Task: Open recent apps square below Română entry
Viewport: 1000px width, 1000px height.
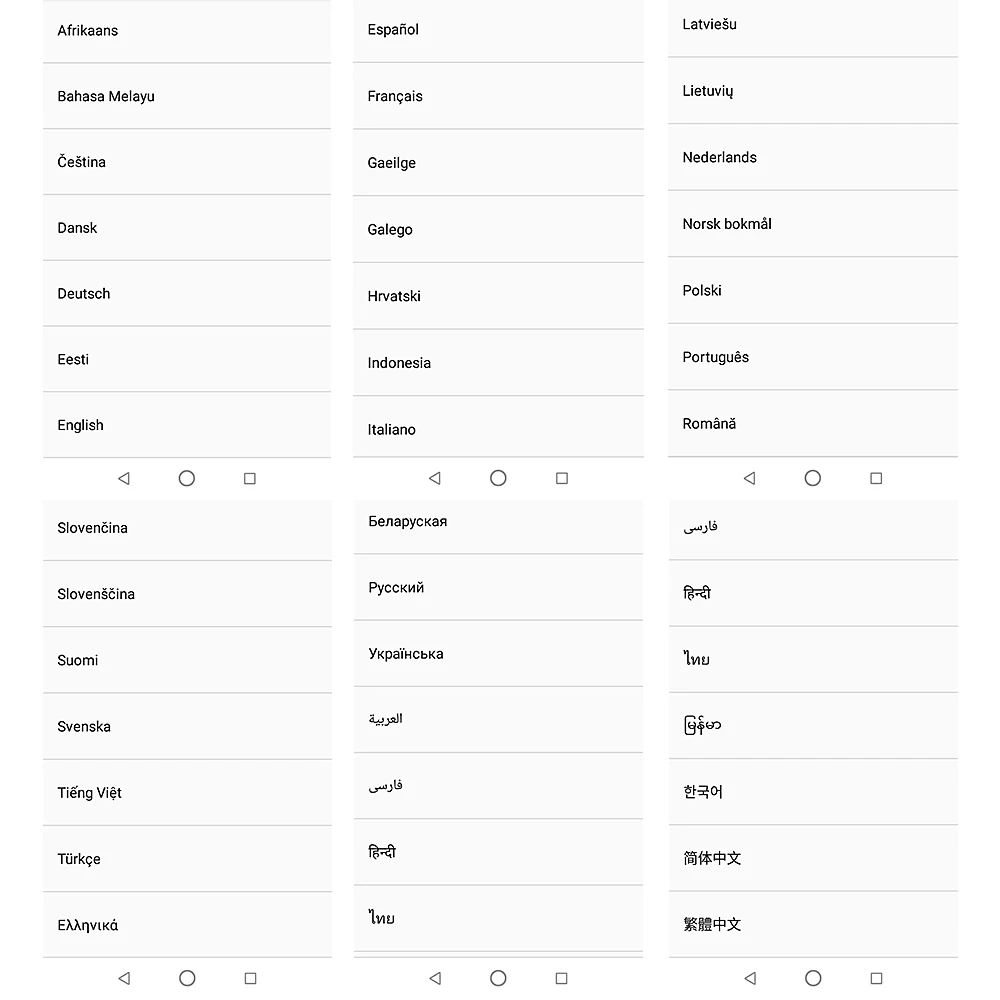Action: [876, 478]
